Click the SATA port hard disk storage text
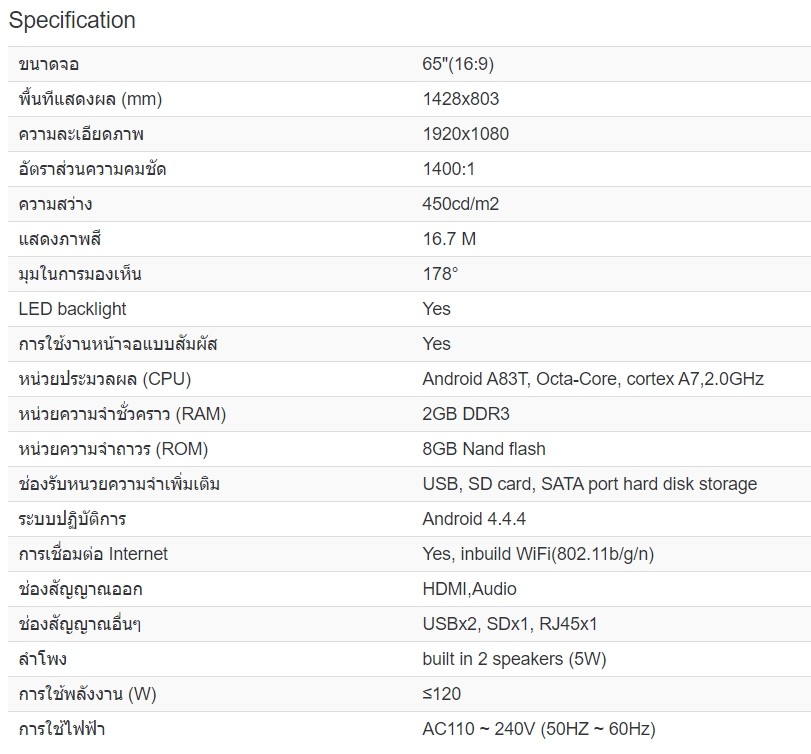811x754 pixels. point(649,484)
